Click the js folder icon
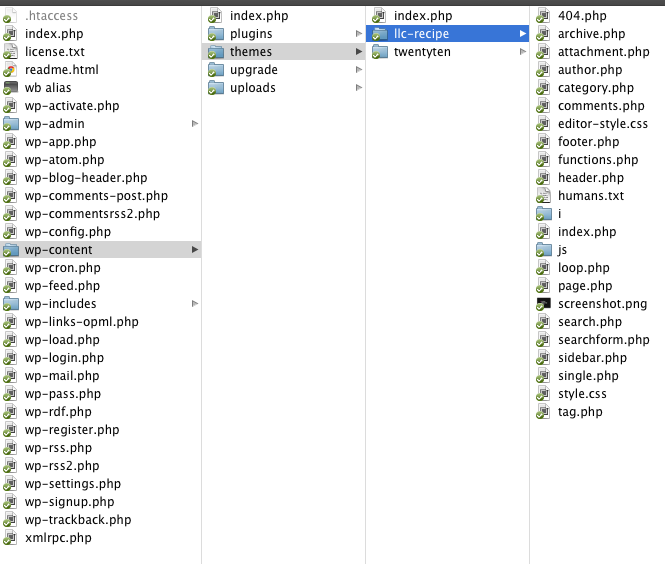Image resolution: width=665 pixels, height=564 pixels. 543,250
